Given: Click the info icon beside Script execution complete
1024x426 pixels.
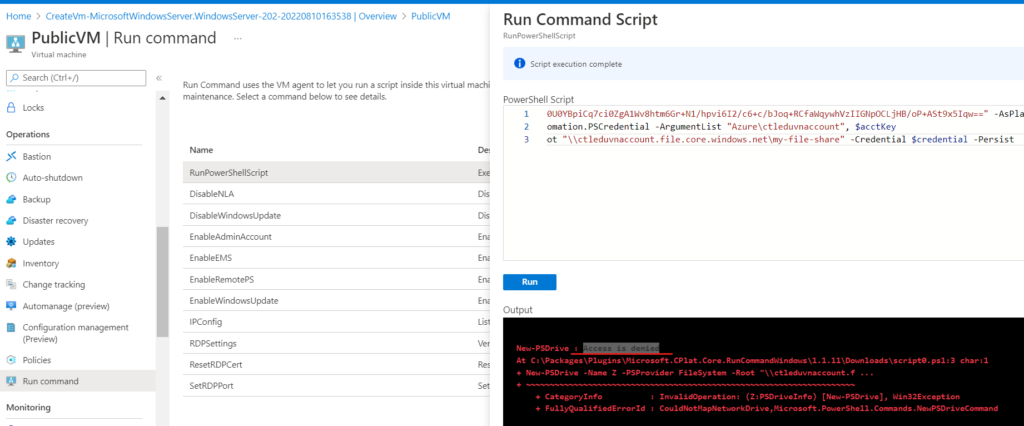Looking at the screenshot, I should tap(520, 63).
